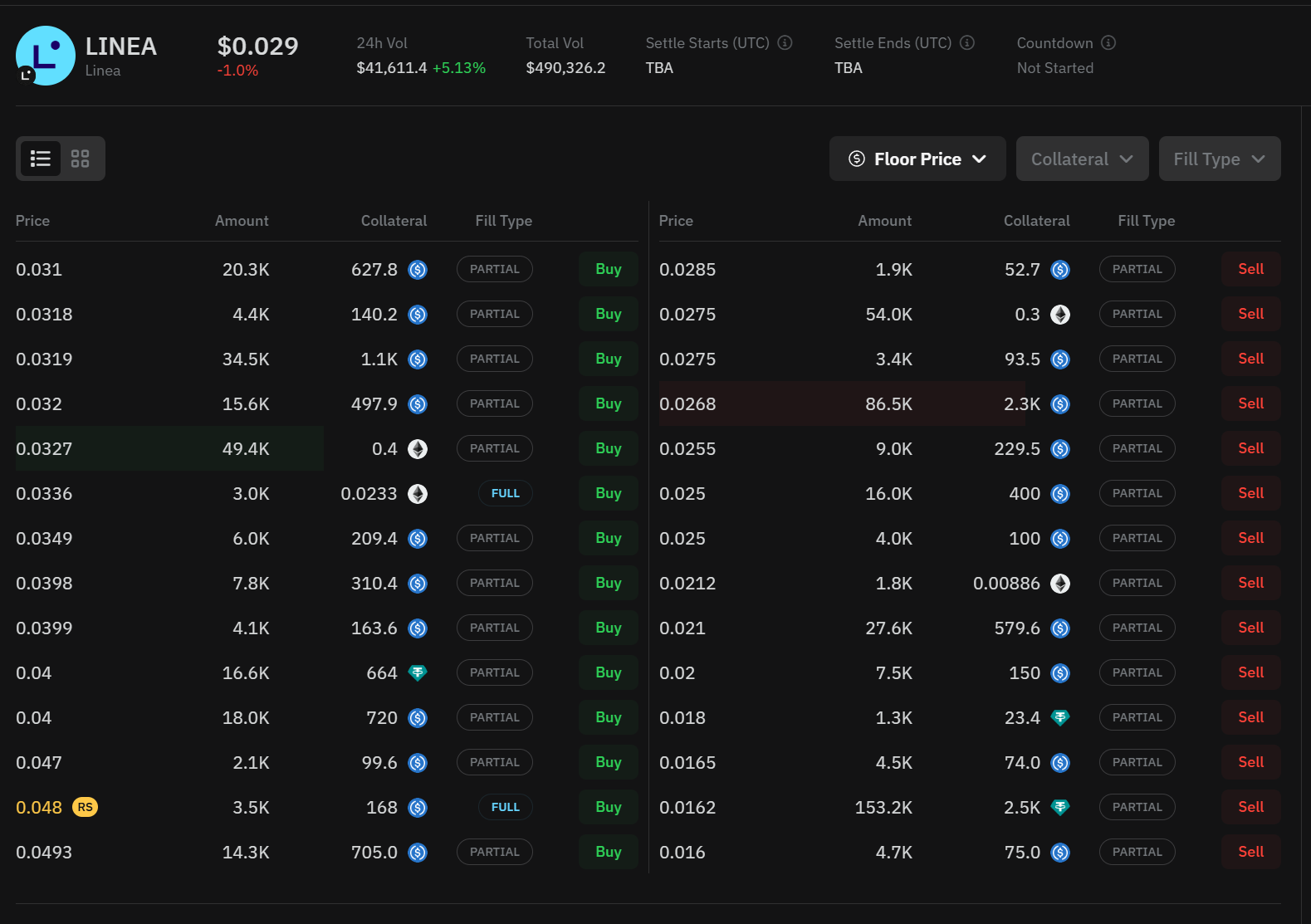Click info icon next to Settle Ends

click(x=967, y=42)
